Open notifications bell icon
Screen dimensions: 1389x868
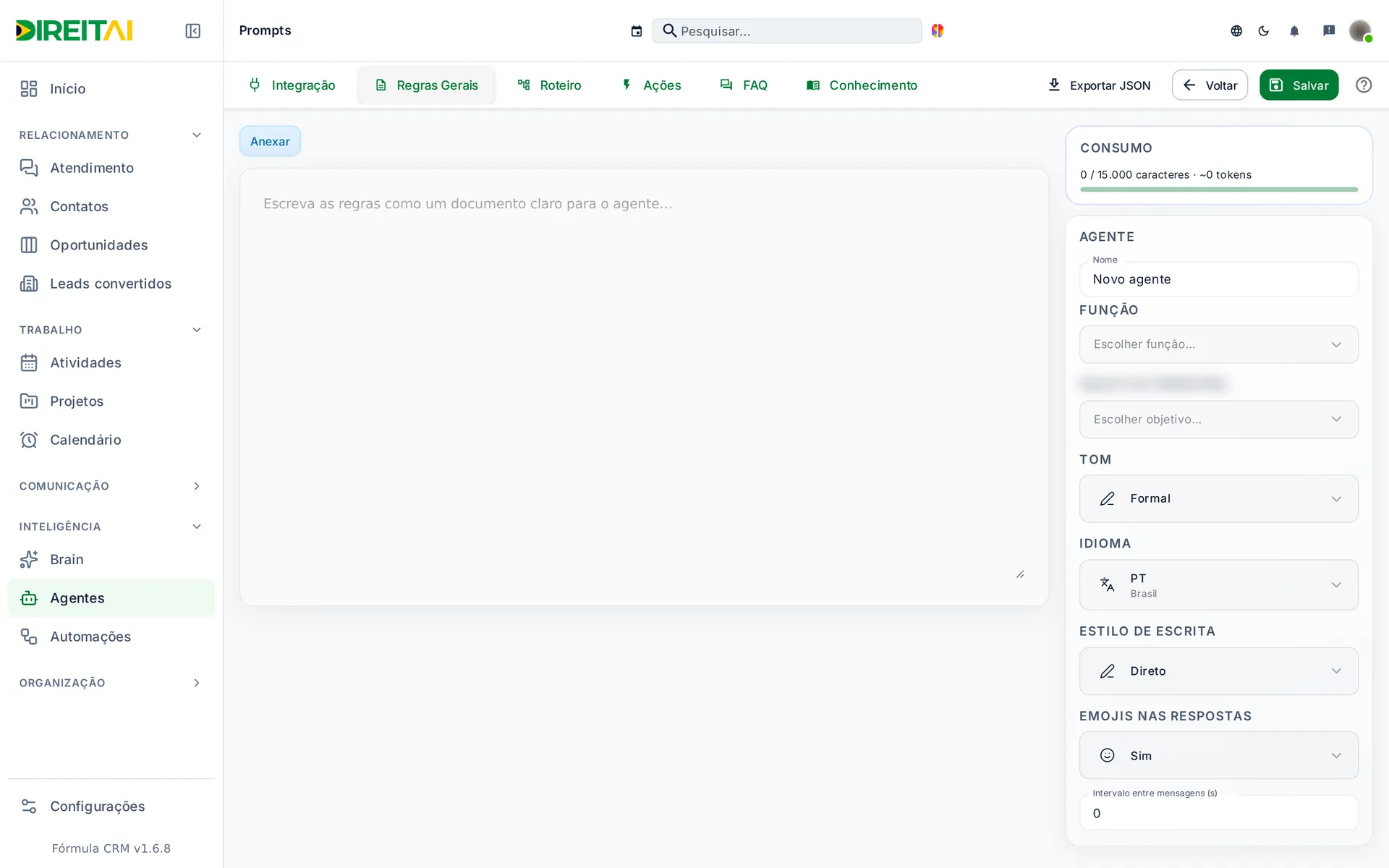click(x=1294, y=30)
